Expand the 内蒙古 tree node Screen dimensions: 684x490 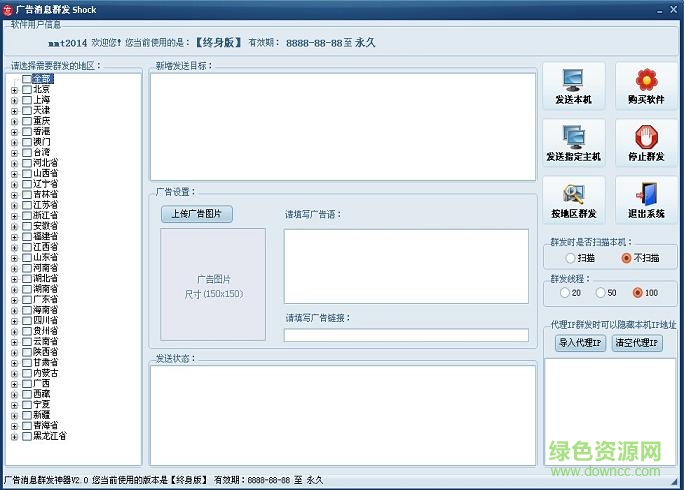14,373
